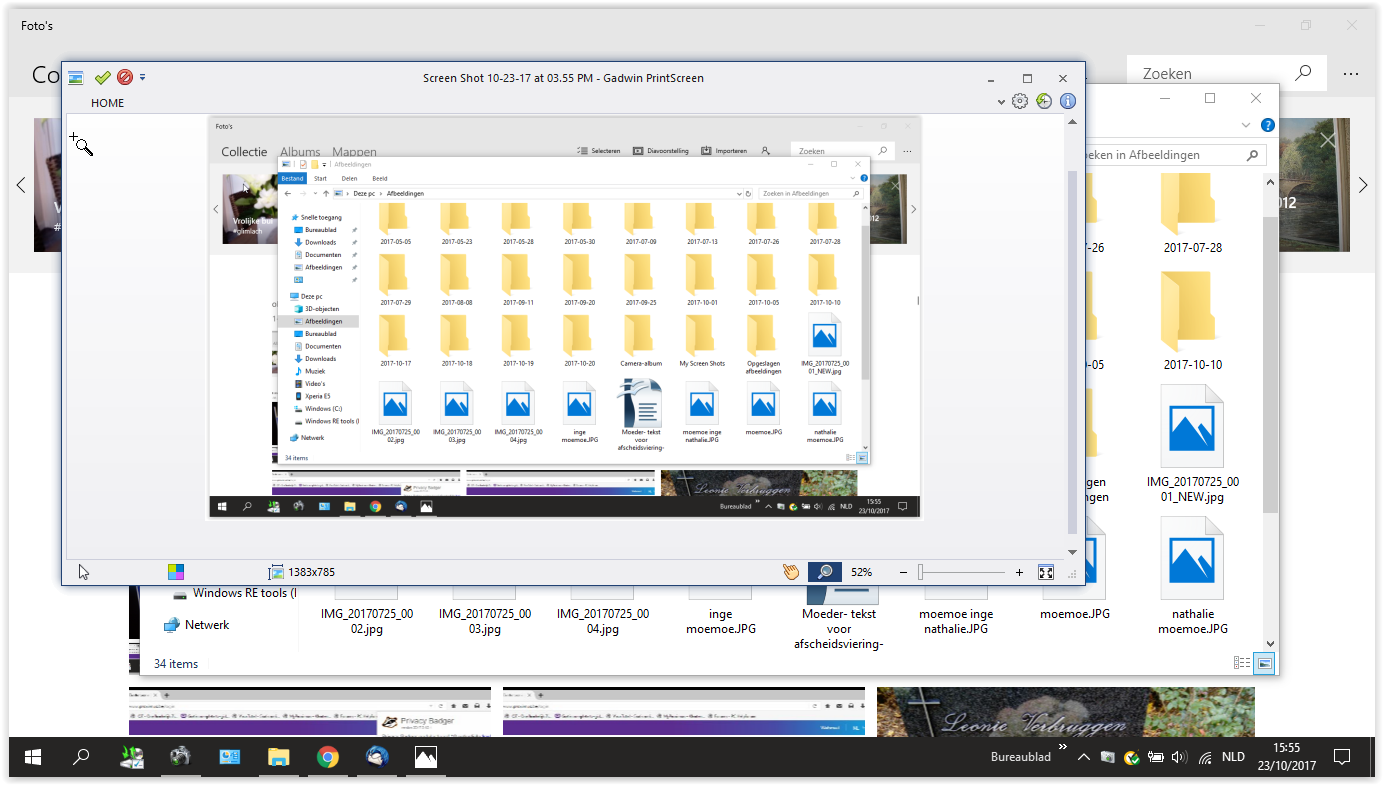Expand the ribbon chevron next to gear

coord(1002,102)
